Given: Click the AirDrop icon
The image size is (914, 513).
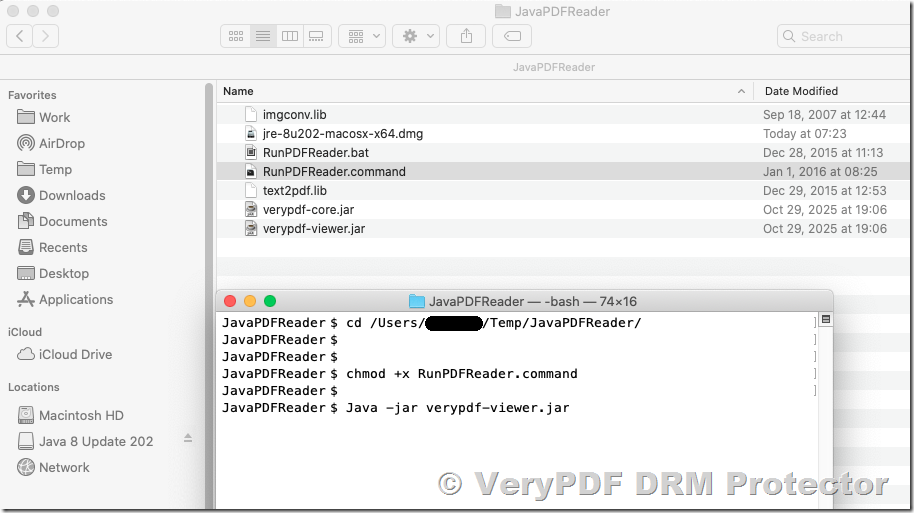Looking at the screenshot, I should point(26,143).
